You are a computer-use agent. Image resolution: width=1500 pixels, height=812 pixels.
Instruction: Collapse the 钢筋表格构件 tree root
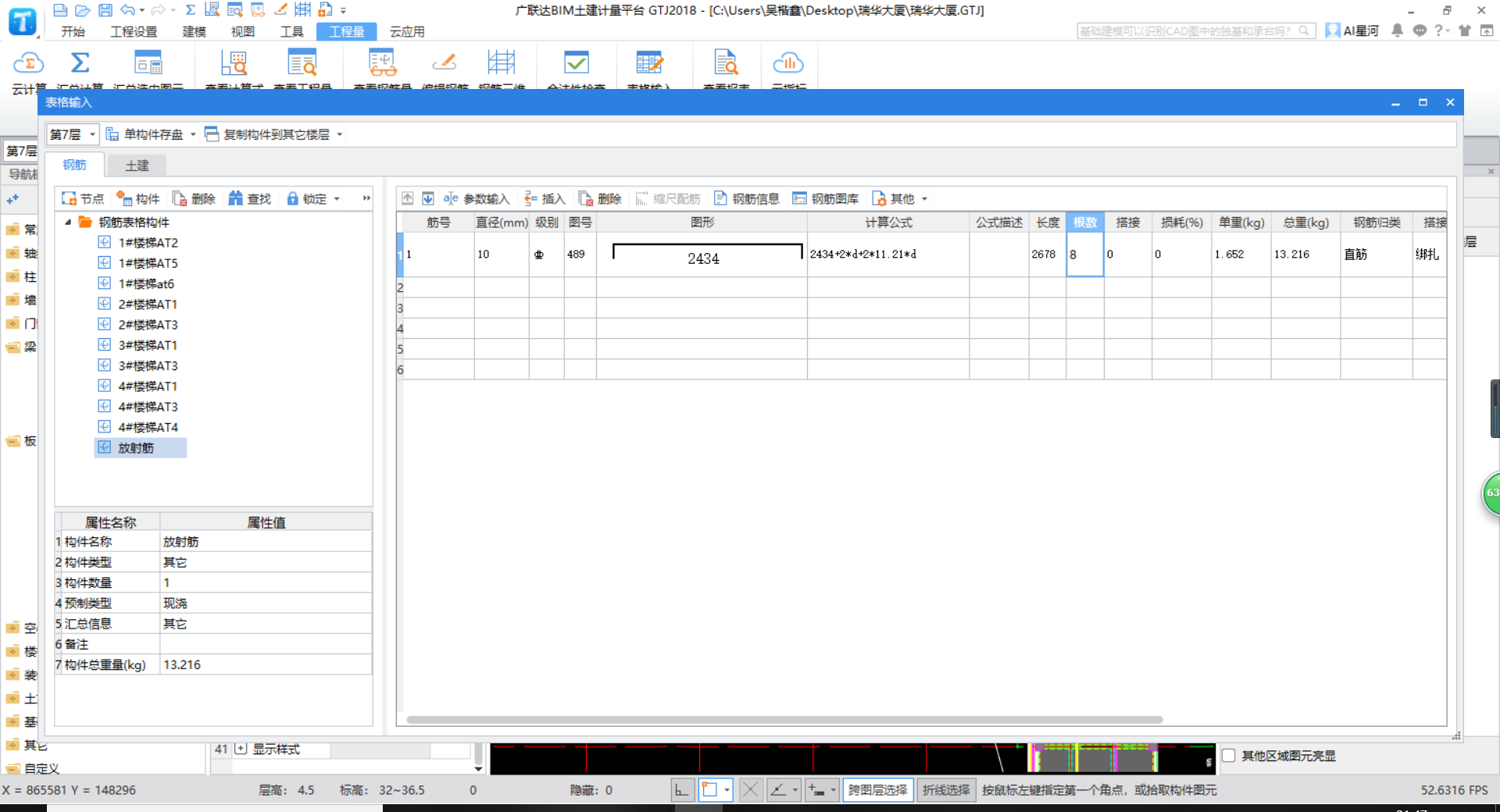coord(68,223)
